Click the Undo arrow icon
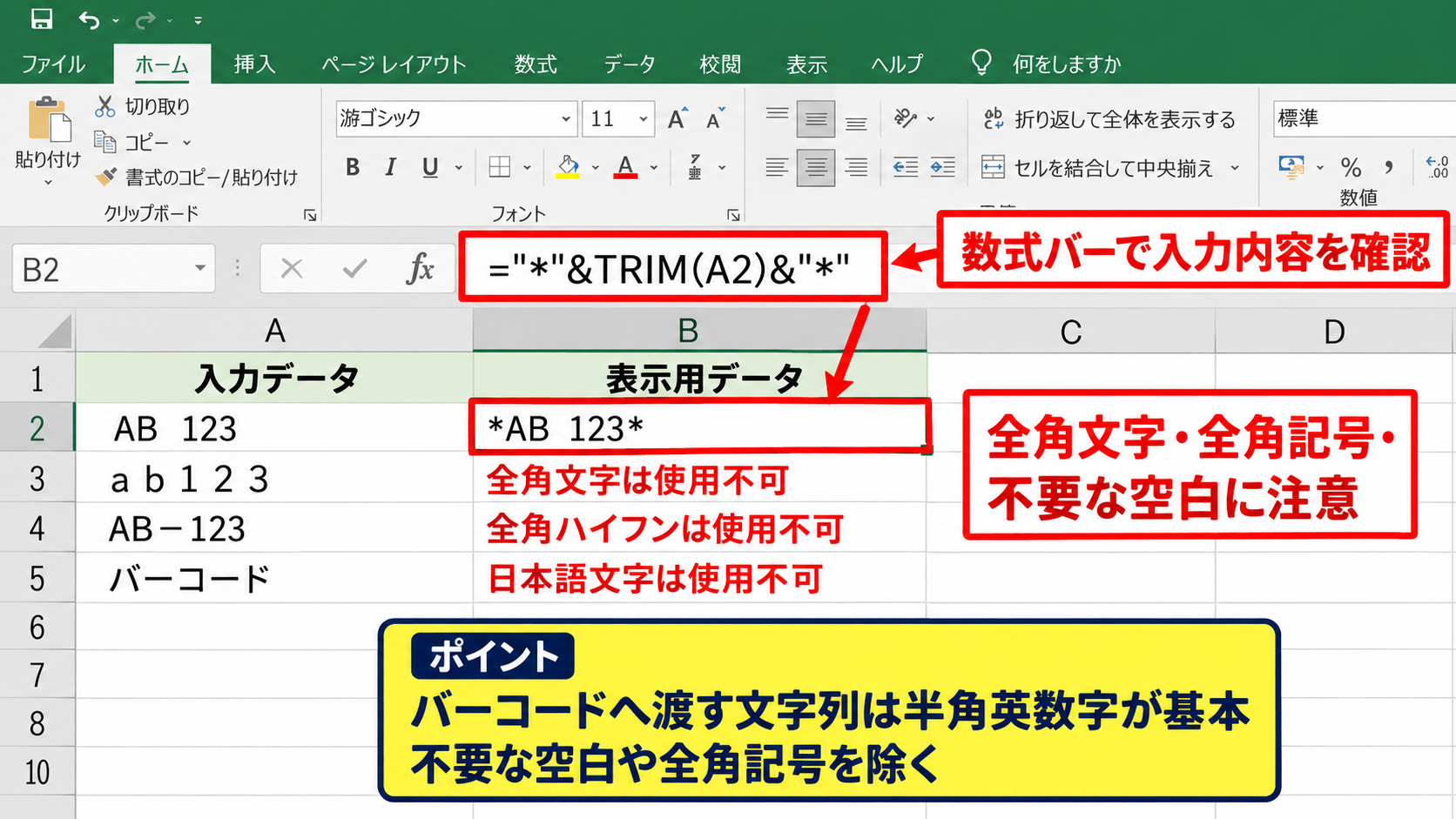 pyautogui.click(x=89, y=19)
